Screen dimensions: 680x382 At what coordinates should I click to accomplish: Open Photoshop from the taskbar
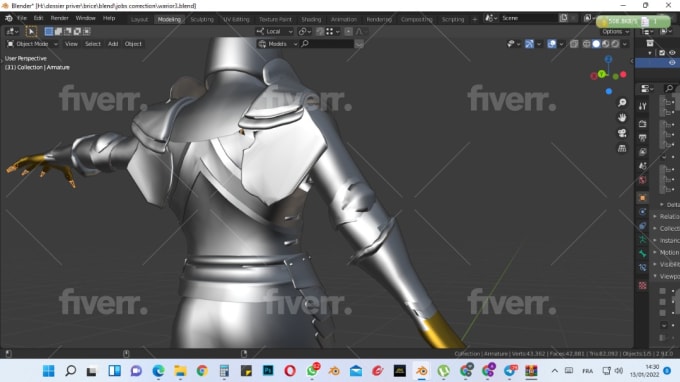coord(268,371)
